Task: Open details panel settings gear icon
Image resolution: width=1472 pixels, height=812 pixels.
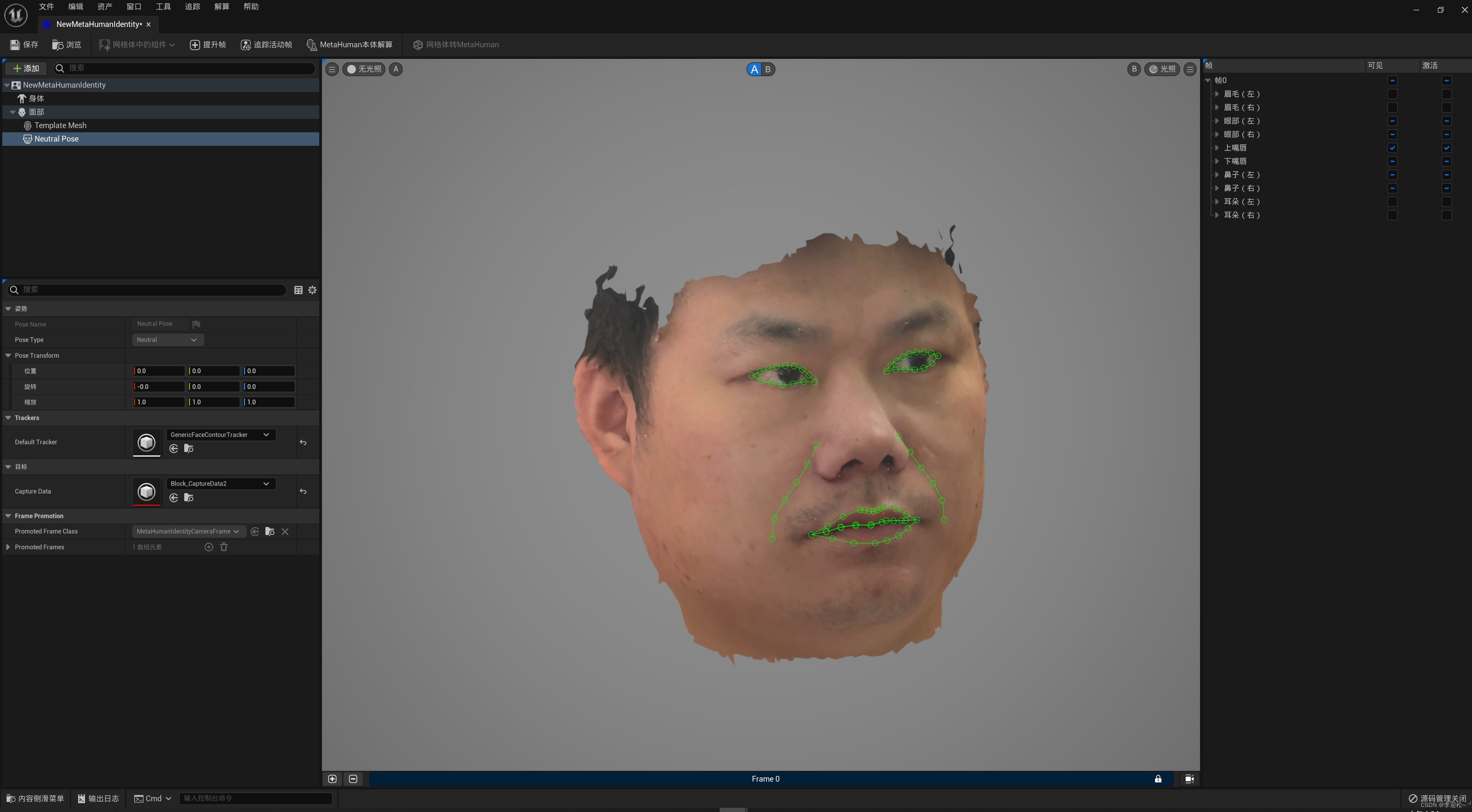Action: pyautogui.click(x=313, y=290)
